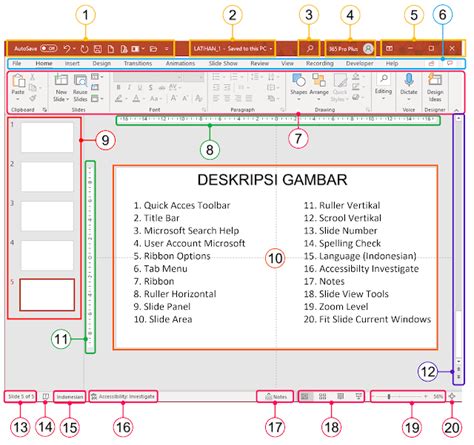Toggle the Notes pane button
Image resolution: width=474 pixels, height=445 pixels.
pyautogui.click(x=276, y=397)
